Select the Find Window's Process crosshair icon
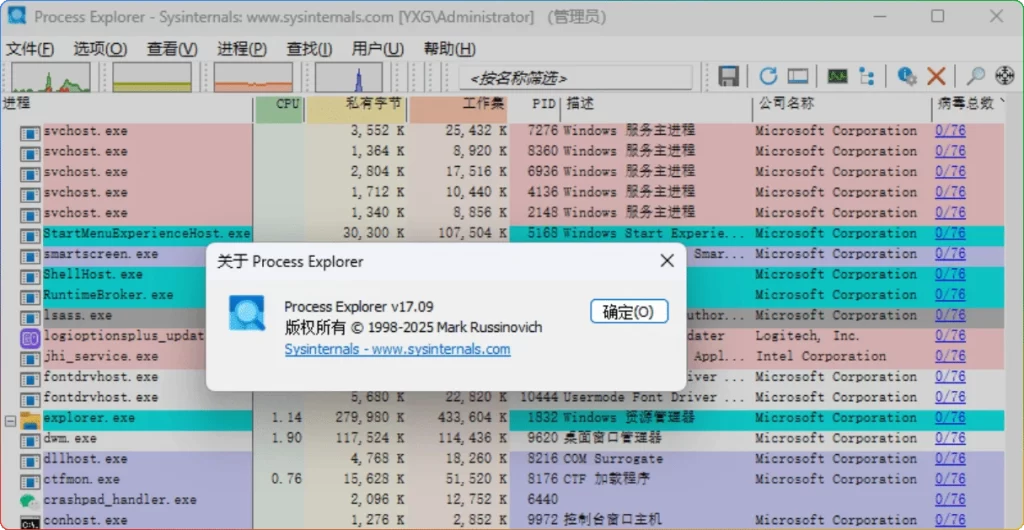This screenshot has height=530, width=1024. 1004,77
